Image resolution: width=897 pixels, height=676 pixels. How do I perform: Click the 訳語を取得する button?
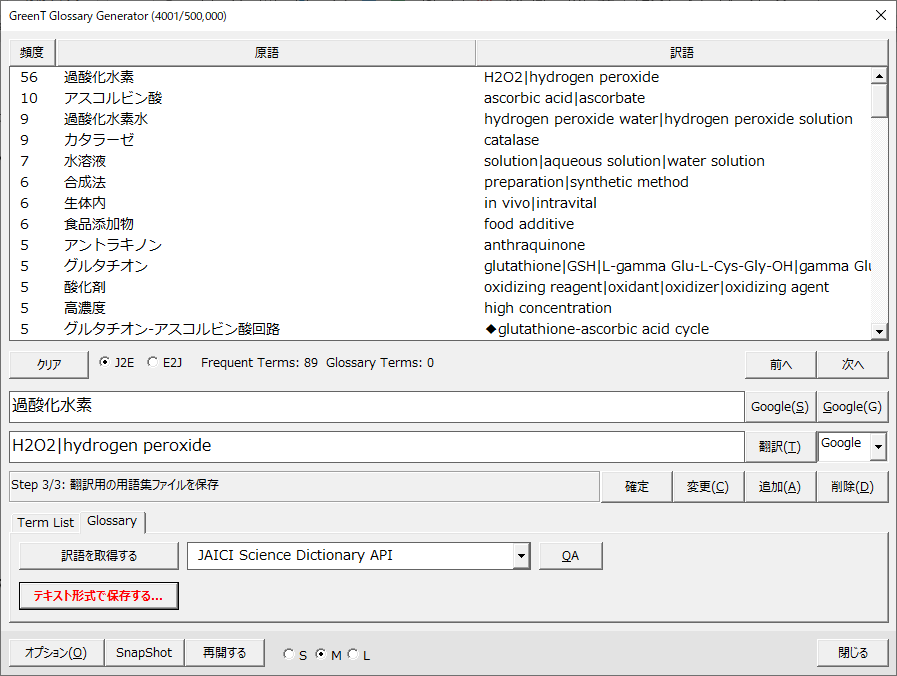click(x=99, y=556)
